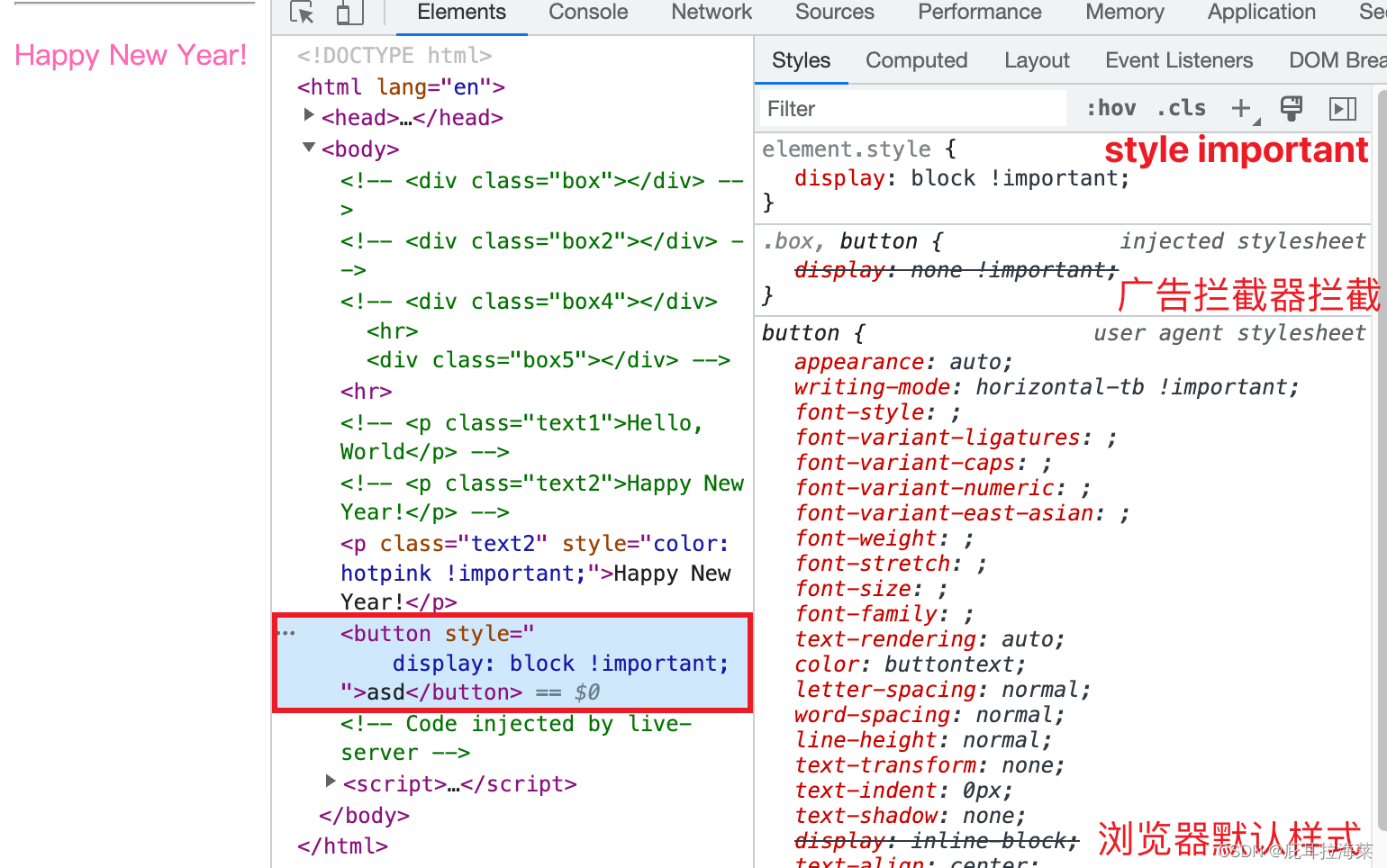Click the text-rendering: auto property

tap(929, 639)
